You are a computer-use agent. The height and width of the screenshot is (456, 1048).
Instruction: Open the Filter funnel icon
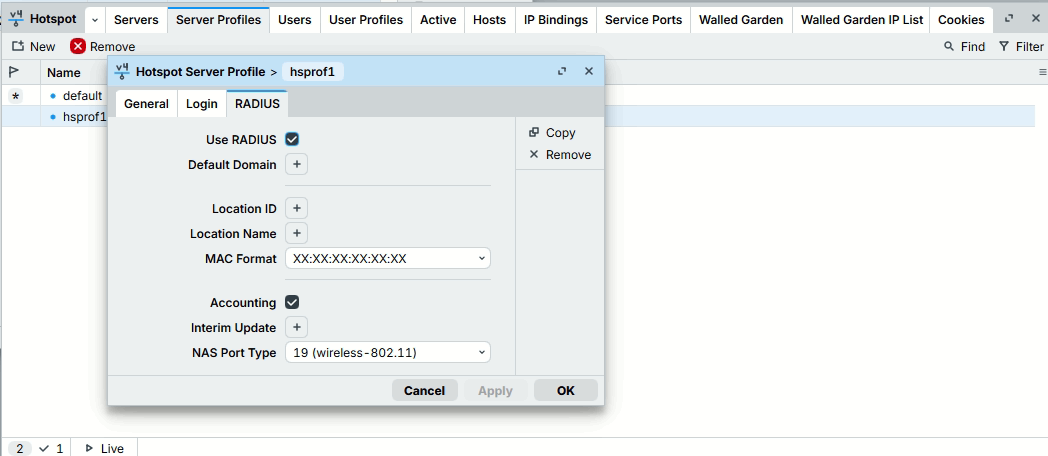[x=1003, y=46]
